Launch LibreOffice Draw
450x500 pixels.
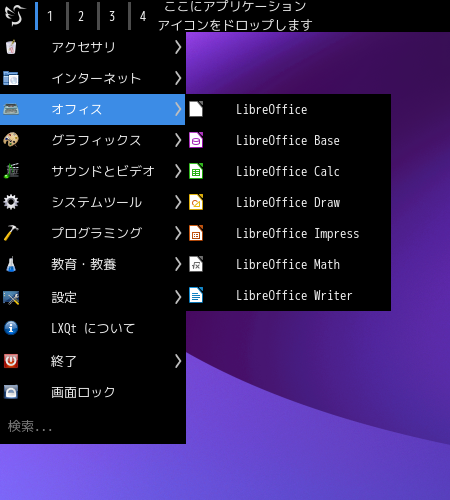pos(288,202)
